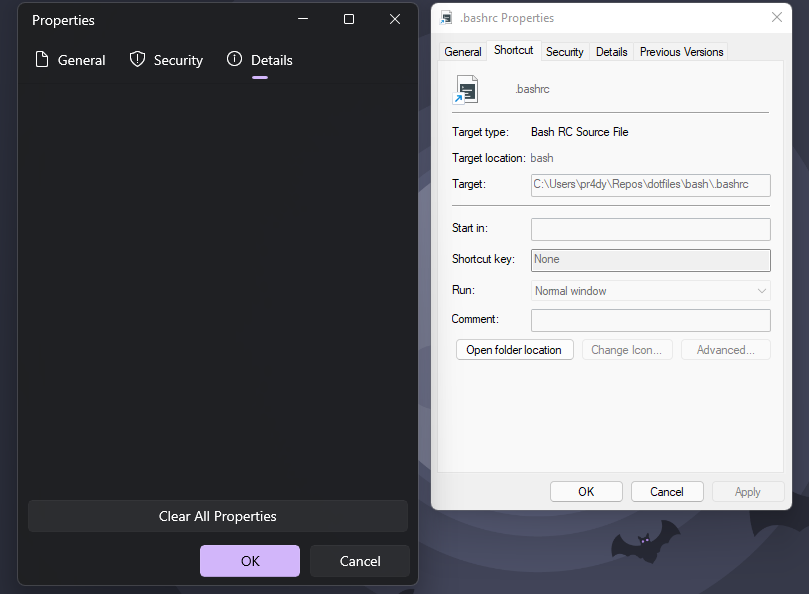Click Apply in .bashrc Properties dialog

(748, 492)
